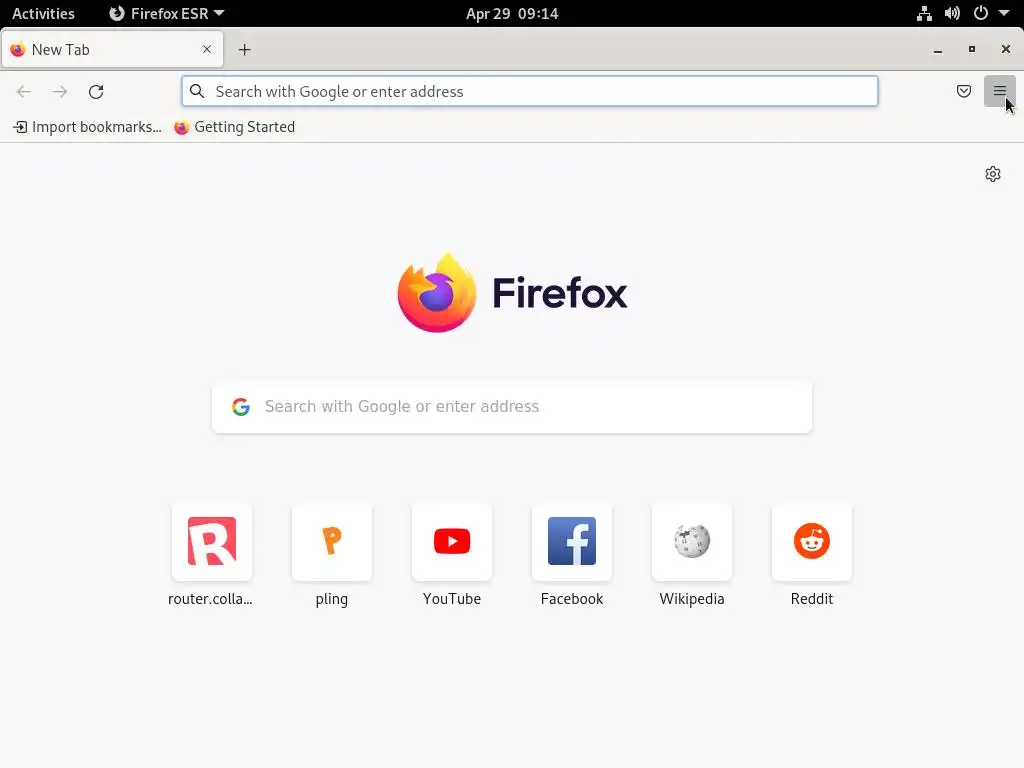
Task: Click the center Google search box
Action: point(512,407)
